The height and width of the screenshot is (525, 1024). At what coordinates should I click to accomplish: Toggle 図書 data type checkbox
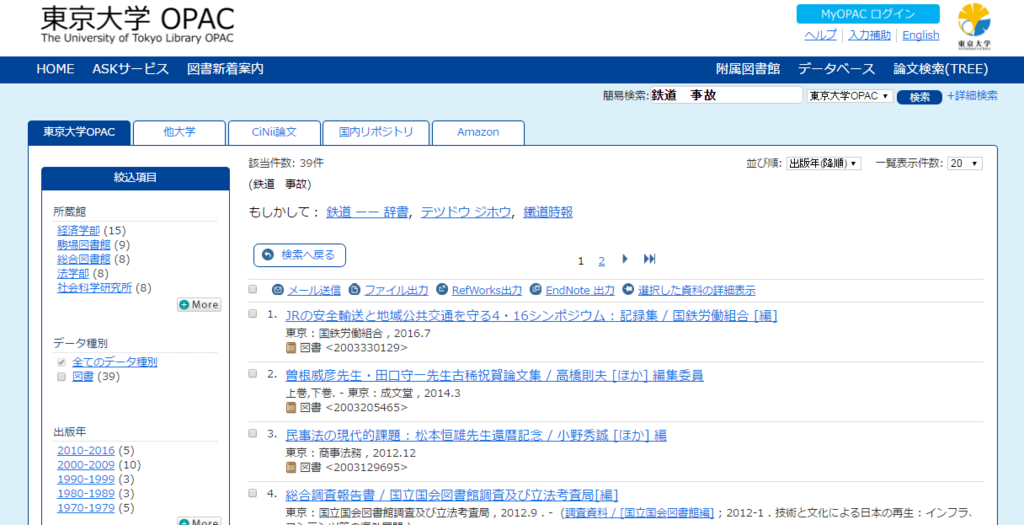point(61,377)
